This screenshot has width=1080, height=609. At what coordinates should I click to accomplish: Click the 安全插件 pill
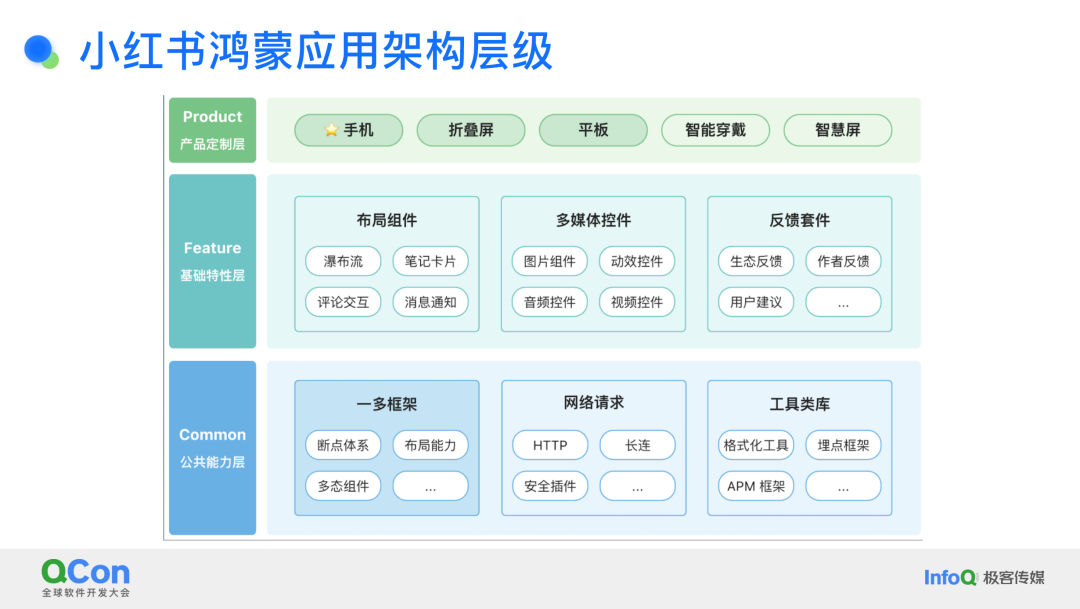click(x=550, y=486)
